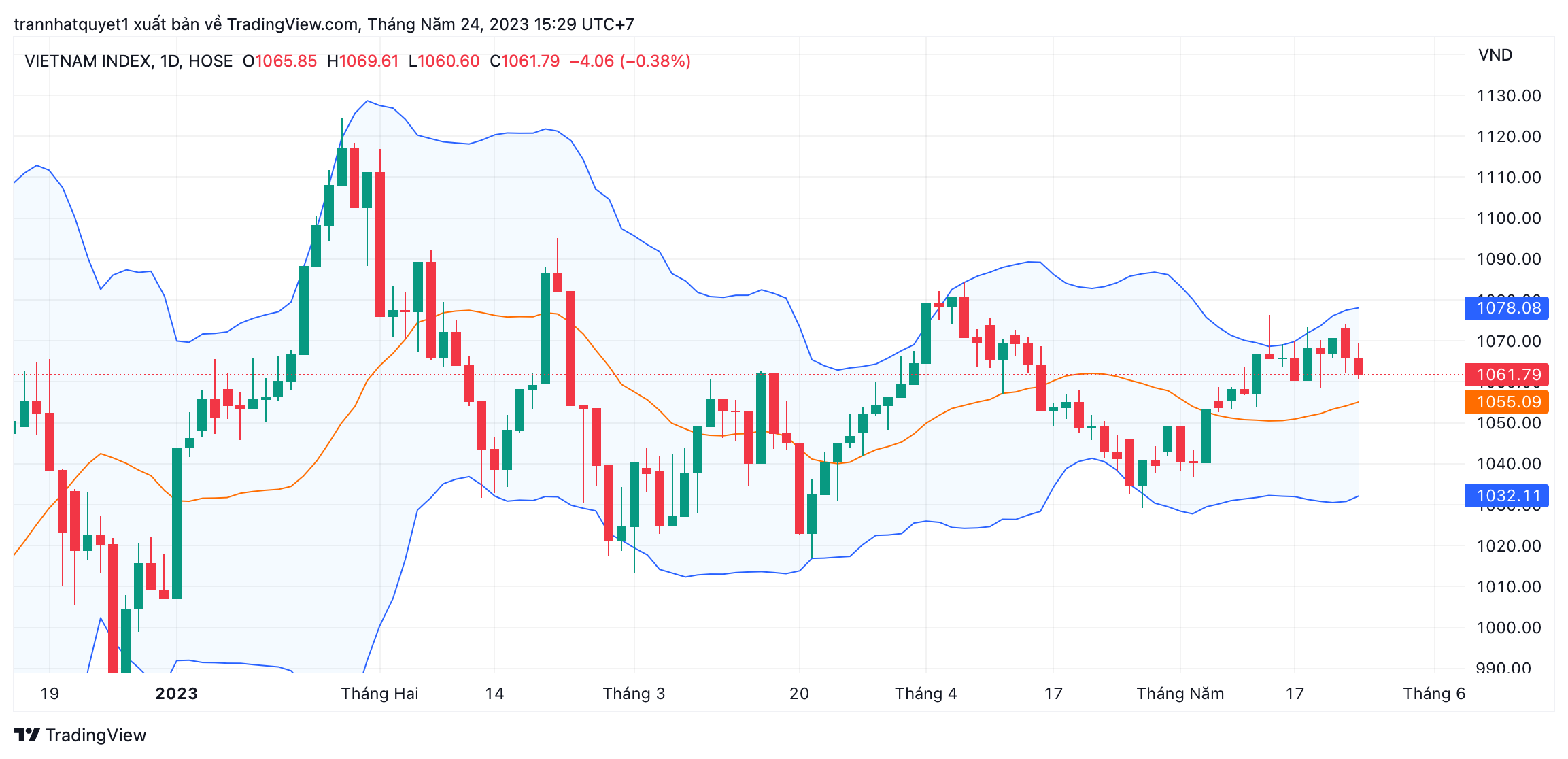Image resolution: width=1568 pixels, height=759 pixels.
Task: Click the high value H1069.61
Action: click(363, 61)
